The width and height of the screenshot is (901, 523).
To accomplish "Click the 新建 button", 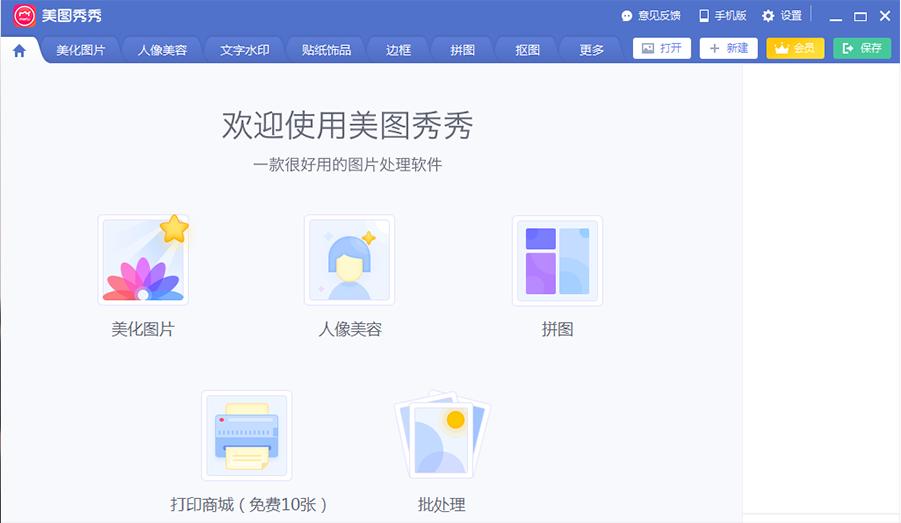I will (729, 48).
